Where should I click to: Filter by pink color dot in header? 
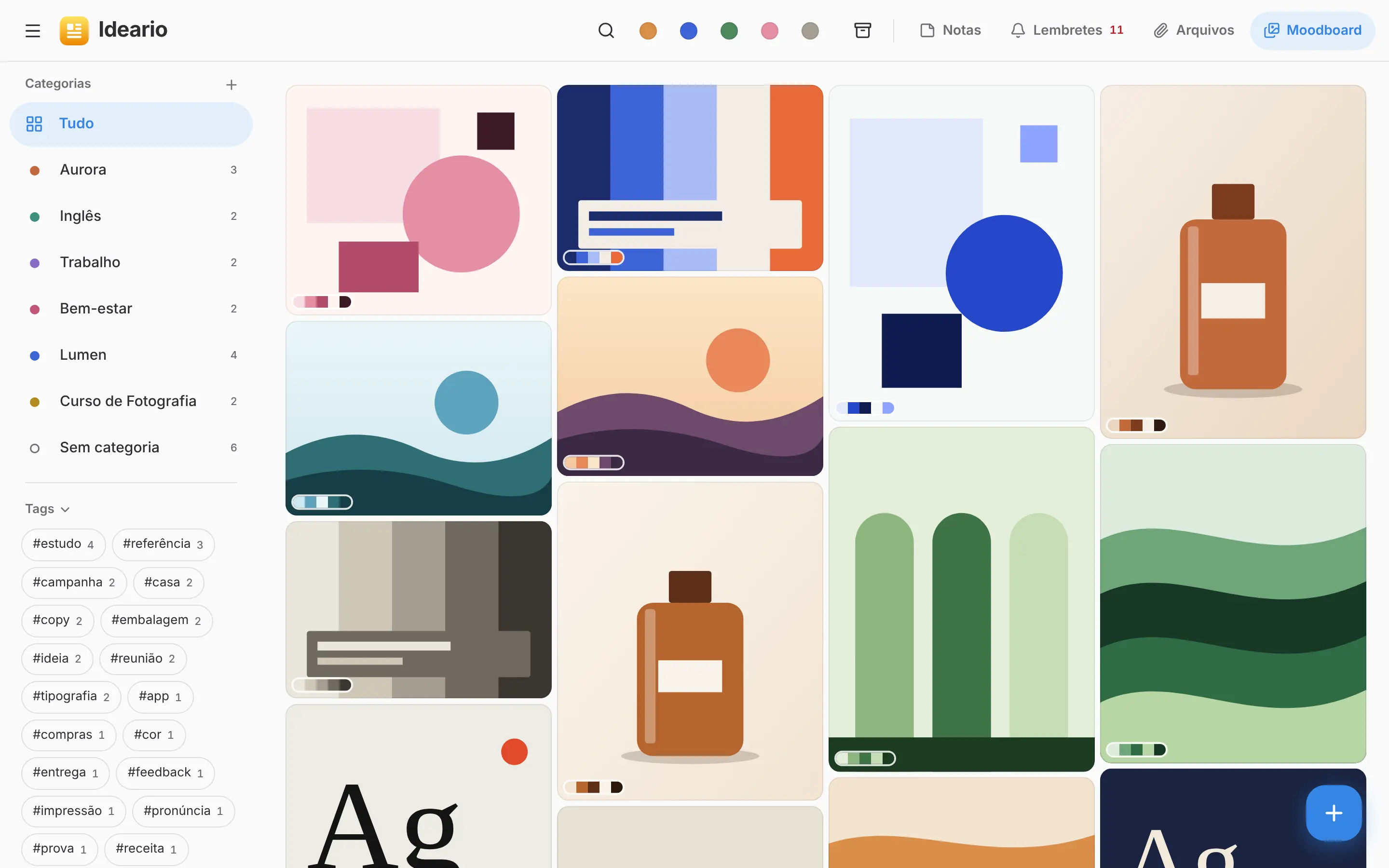tap(769, 30)
